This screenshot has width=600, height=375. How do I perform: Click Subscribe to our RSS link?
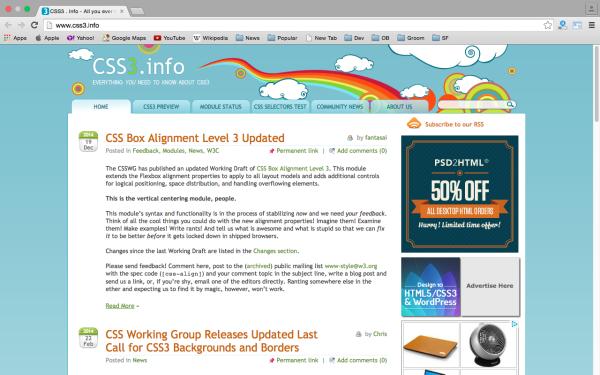coord(454,124)
